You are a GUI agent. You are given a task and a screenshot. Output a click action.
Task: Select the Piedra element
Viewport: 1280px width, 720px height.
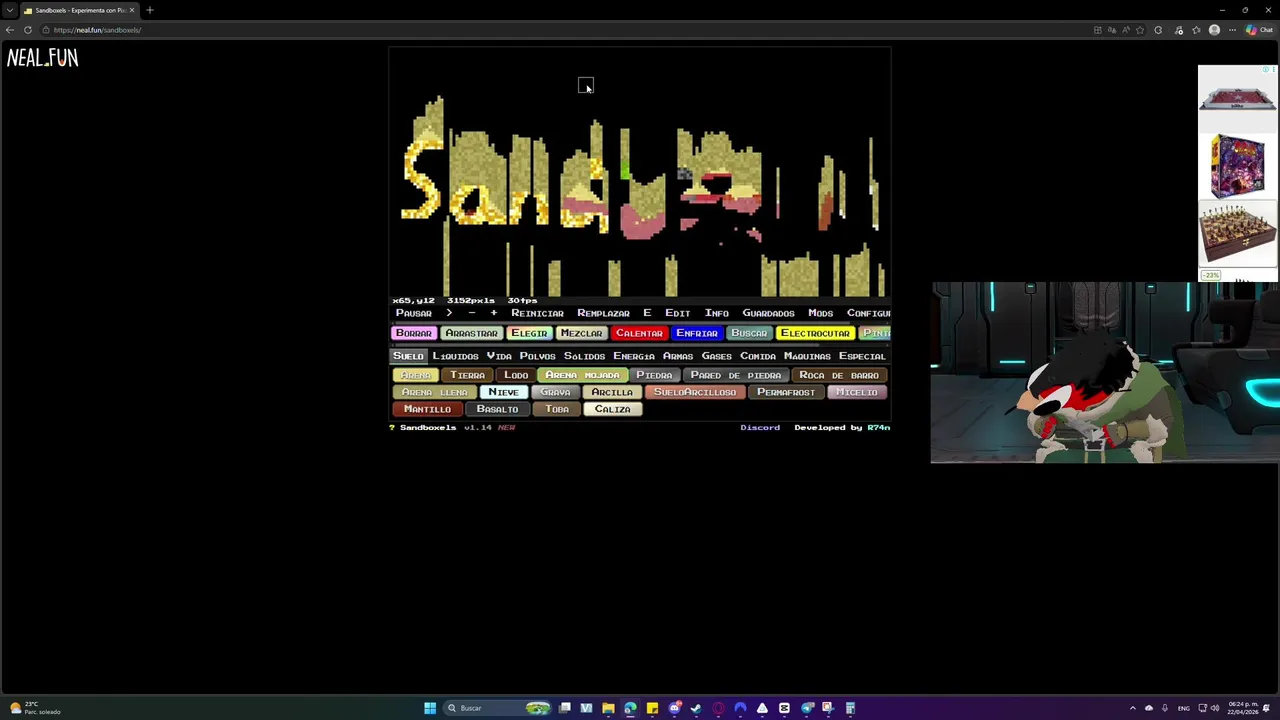(x=654, y=375)
